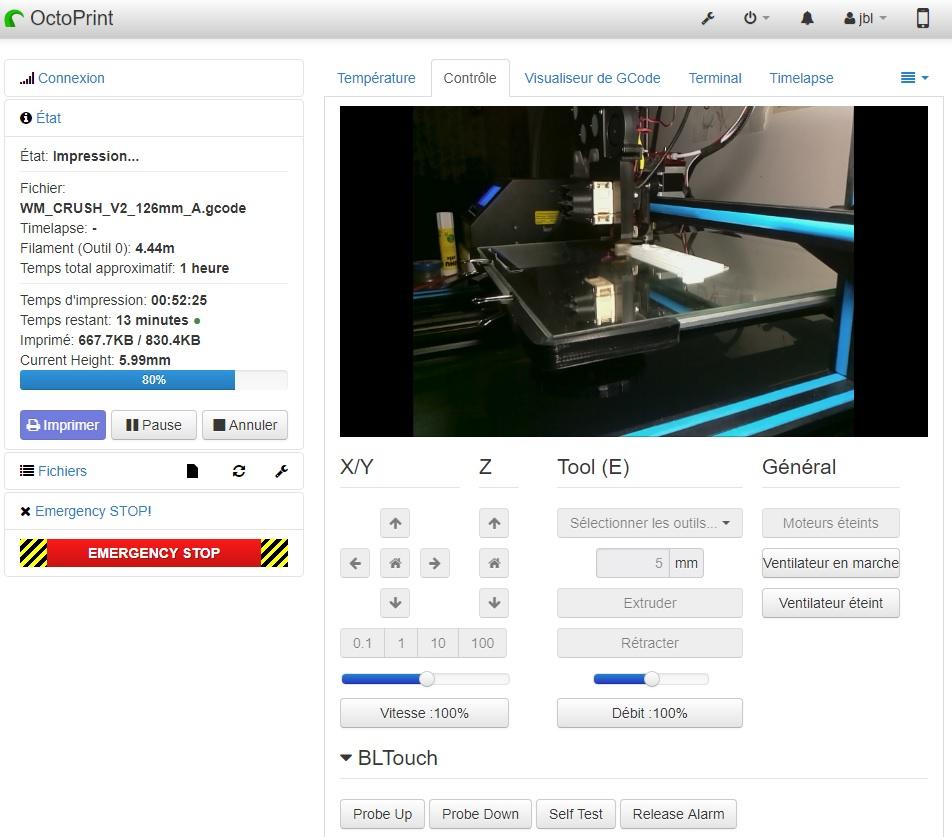Home the Z axis
The width and height of the screenshot is (952, 837).
494,563
